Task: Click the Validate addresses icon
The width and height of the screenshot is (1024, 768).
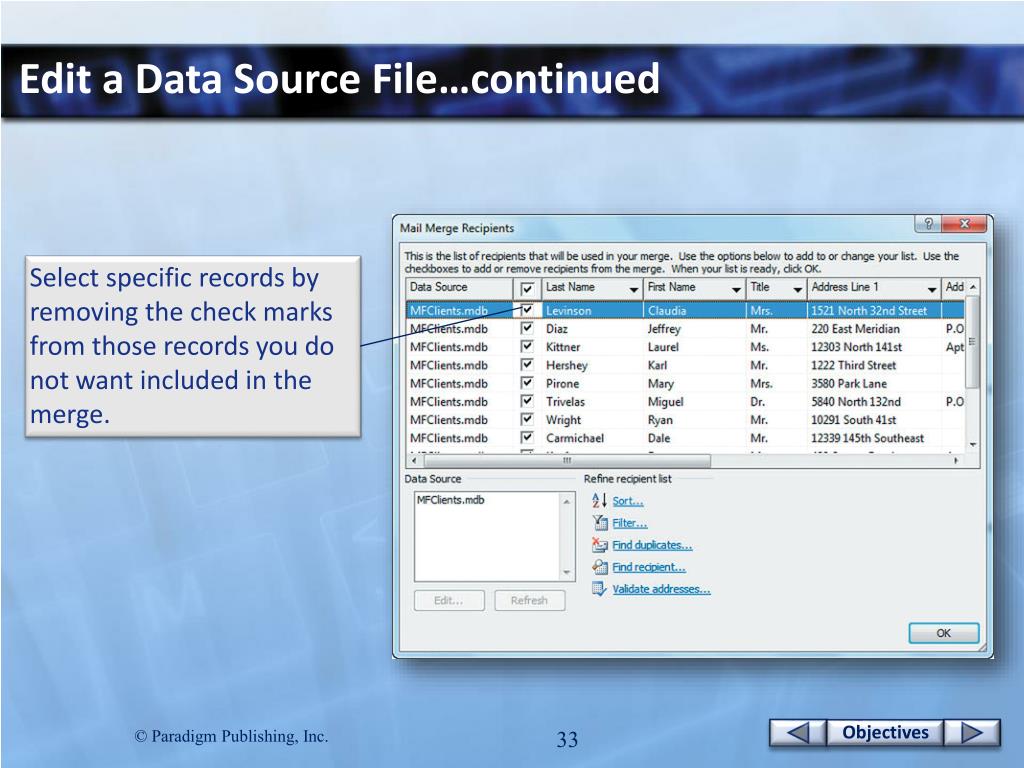Action: 599,589
